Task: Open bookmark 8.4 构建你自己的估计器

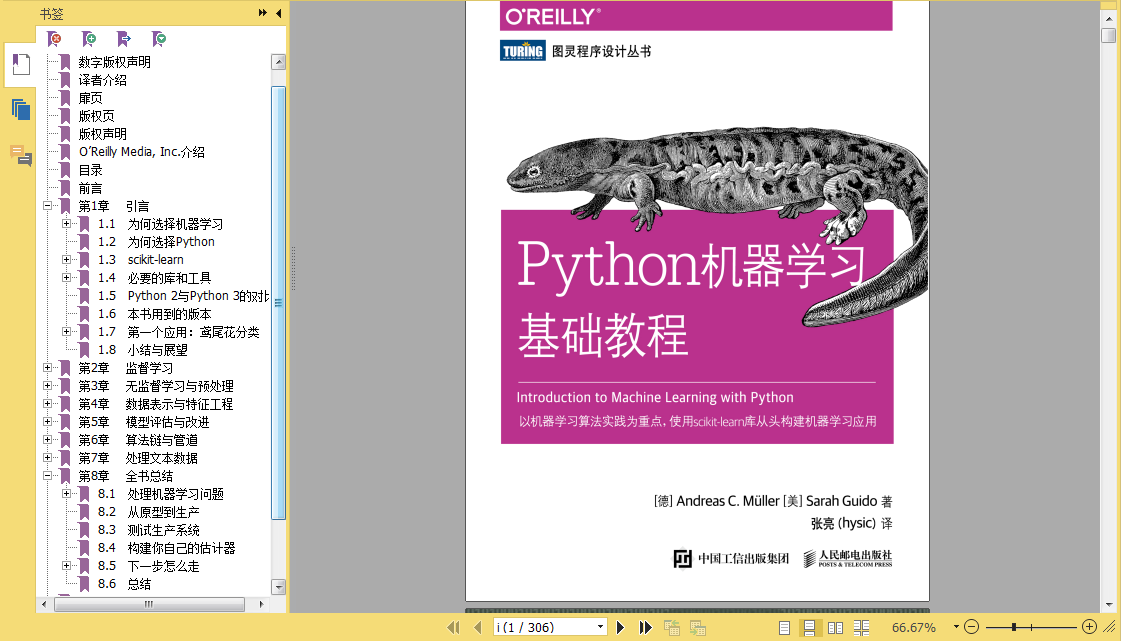Action: coord(167,548)
